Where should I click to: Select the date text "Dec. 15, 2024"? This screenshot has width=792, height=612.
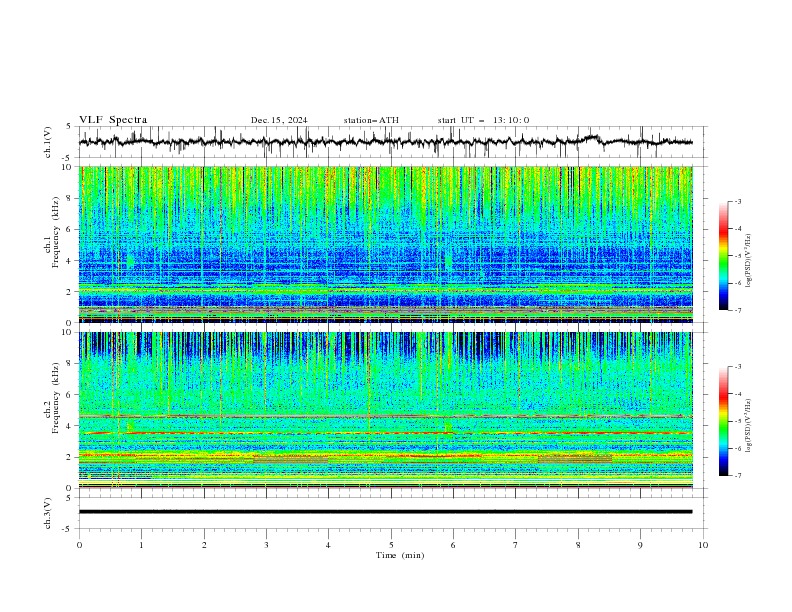279,120
